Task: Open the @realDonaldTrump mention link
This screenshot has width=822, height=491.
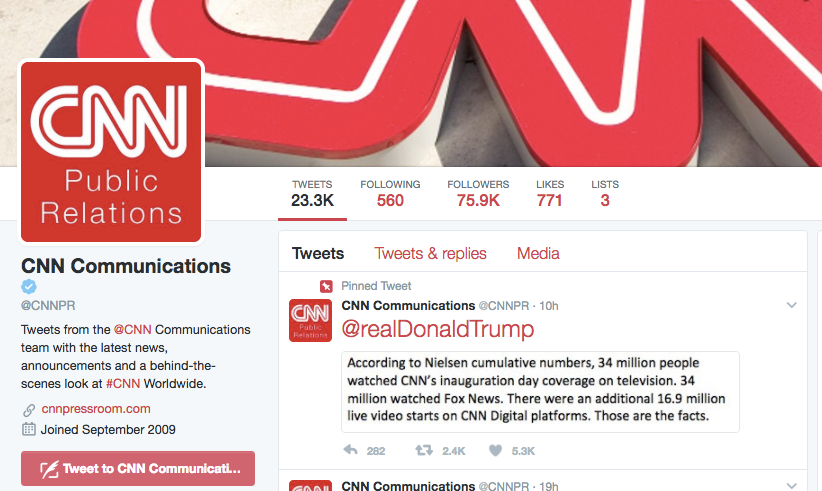Action: click(438, 329)
